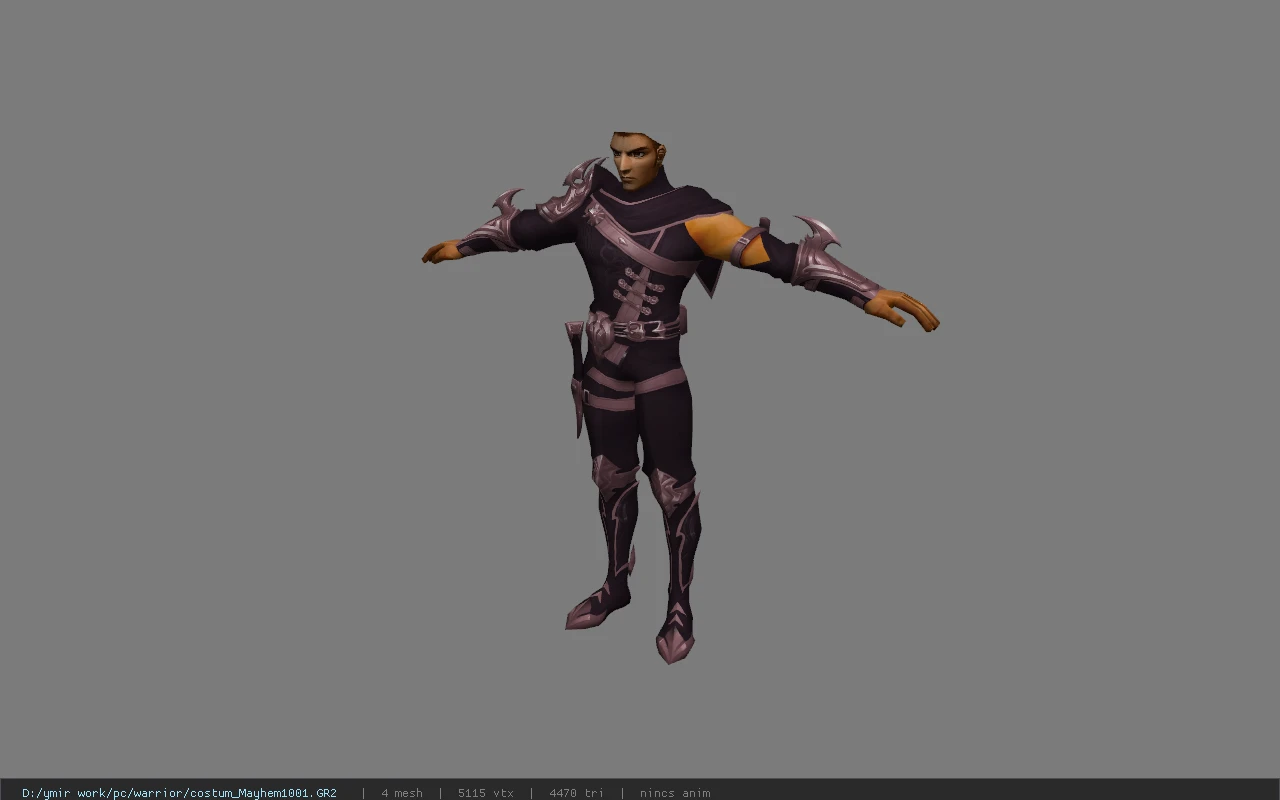Click the '4470 tri' triangle count
Viewport: 1280px width, 800px height.
(576, 793)
